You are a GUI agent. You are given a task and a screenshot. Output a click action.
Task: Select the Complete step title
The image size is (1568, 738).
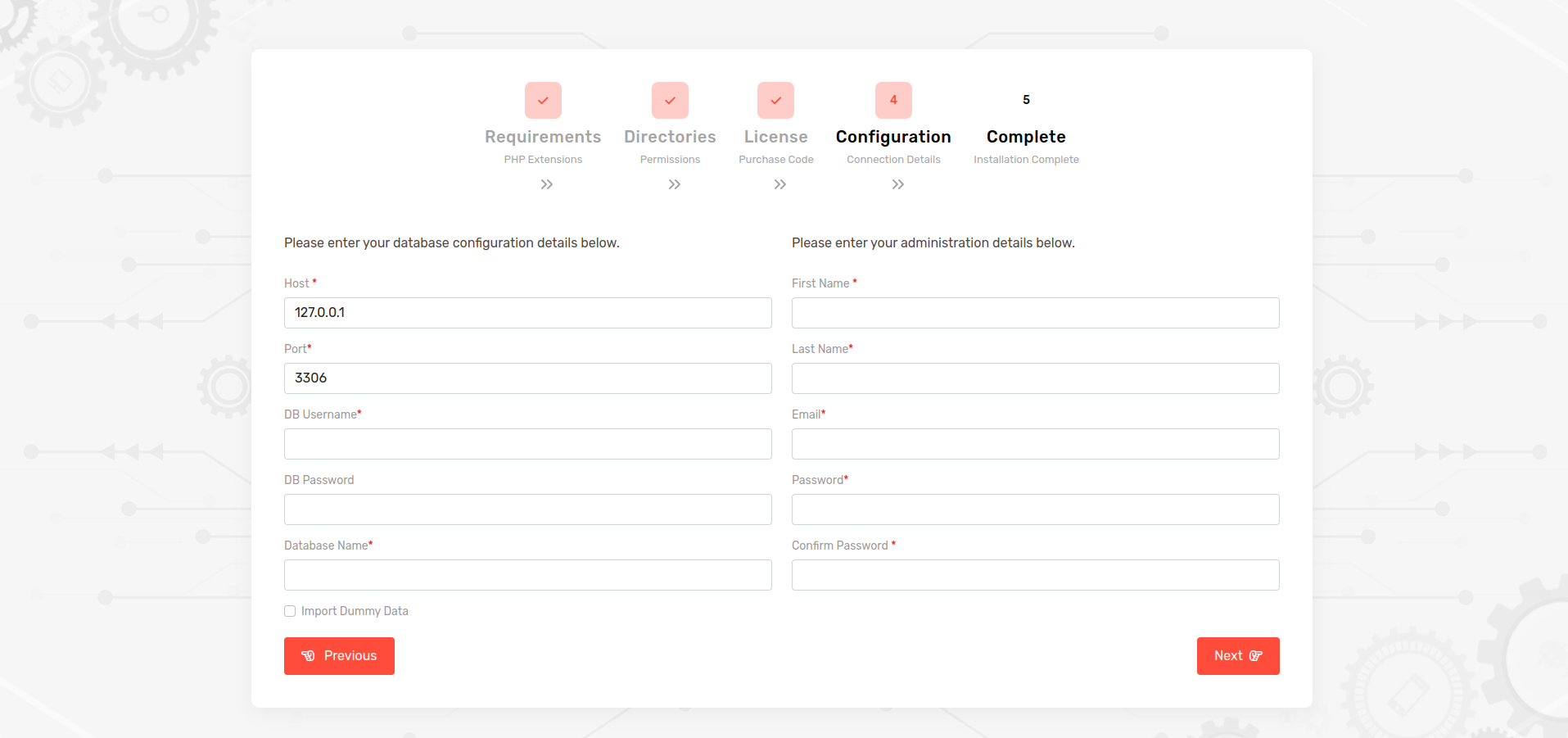pyautogui.click(x=1026, y=137)
